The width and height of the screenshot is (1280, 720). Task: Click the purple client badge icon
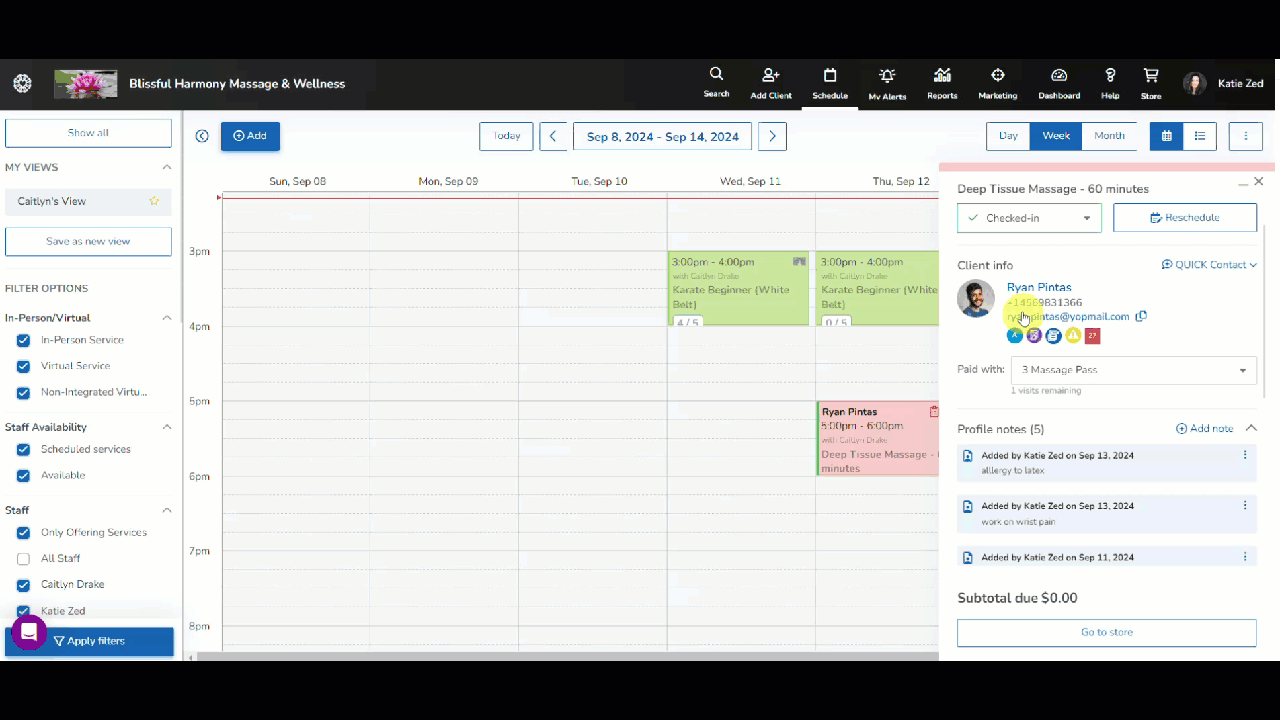[1034, 336]
